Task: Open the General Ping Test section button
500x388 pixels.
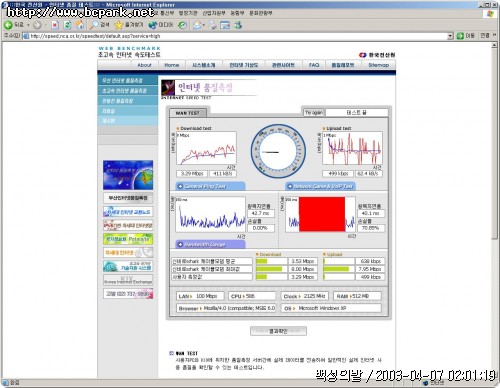Action: tap(211, 186)
